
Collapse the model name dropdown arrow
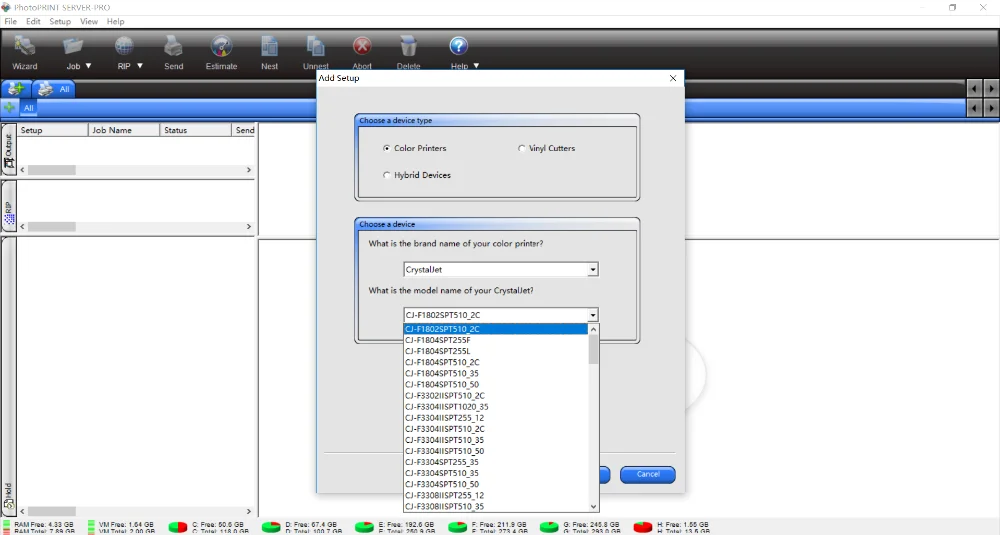pos(592,315)
